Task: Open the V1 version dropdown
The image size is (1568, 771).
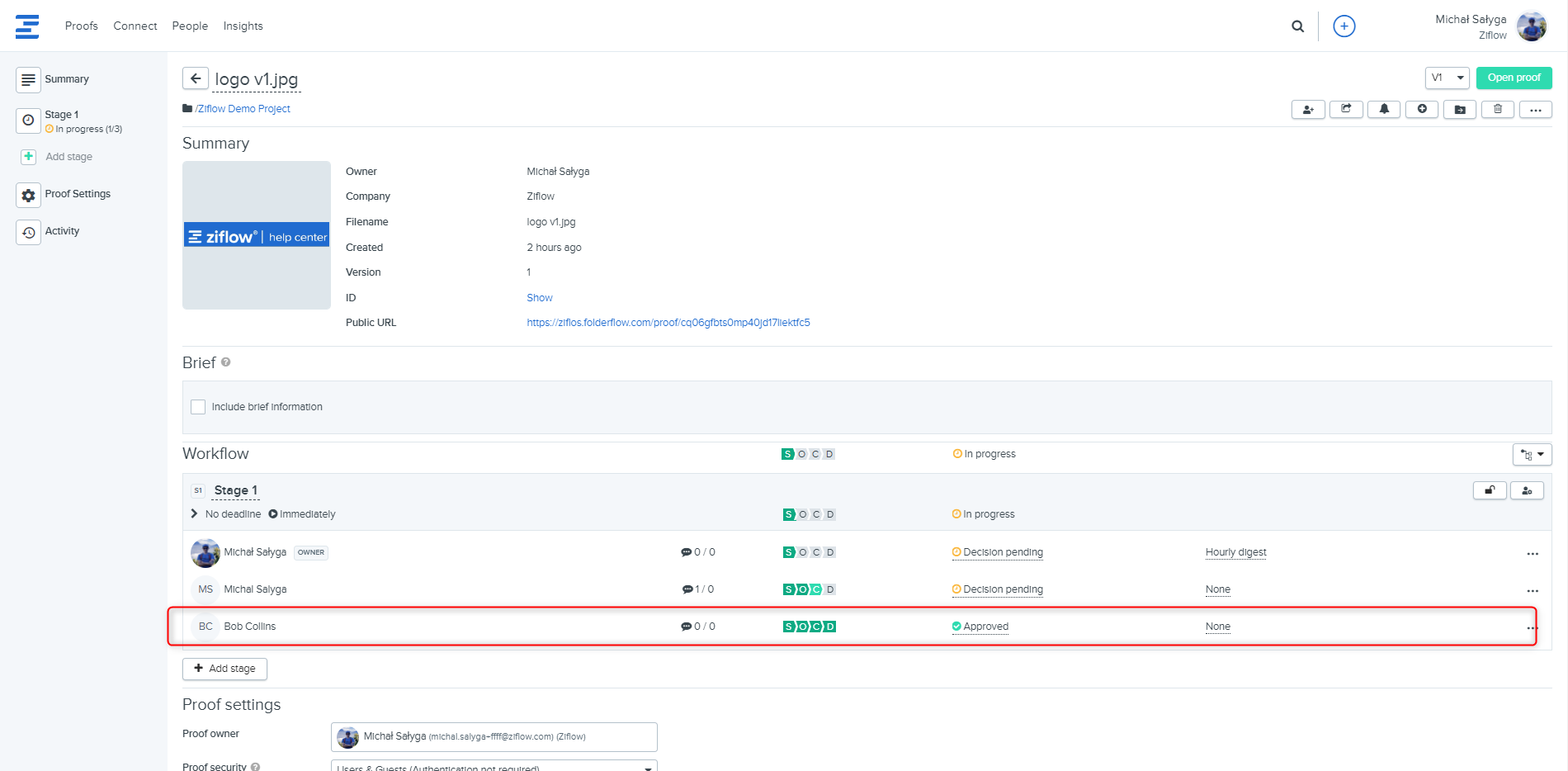Action: (x=1448, y=78)
